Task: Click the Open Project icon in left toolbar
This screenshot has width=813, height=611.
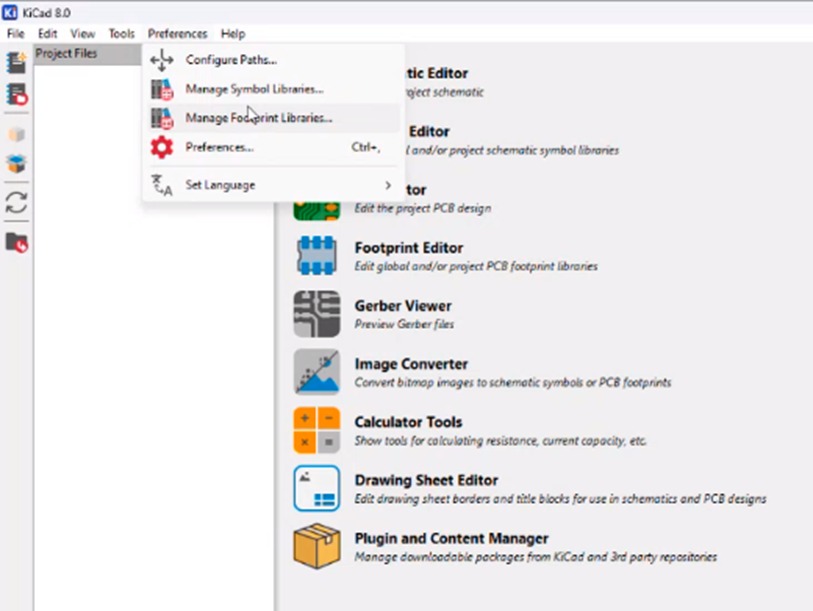Action: (x=16, y=94)
